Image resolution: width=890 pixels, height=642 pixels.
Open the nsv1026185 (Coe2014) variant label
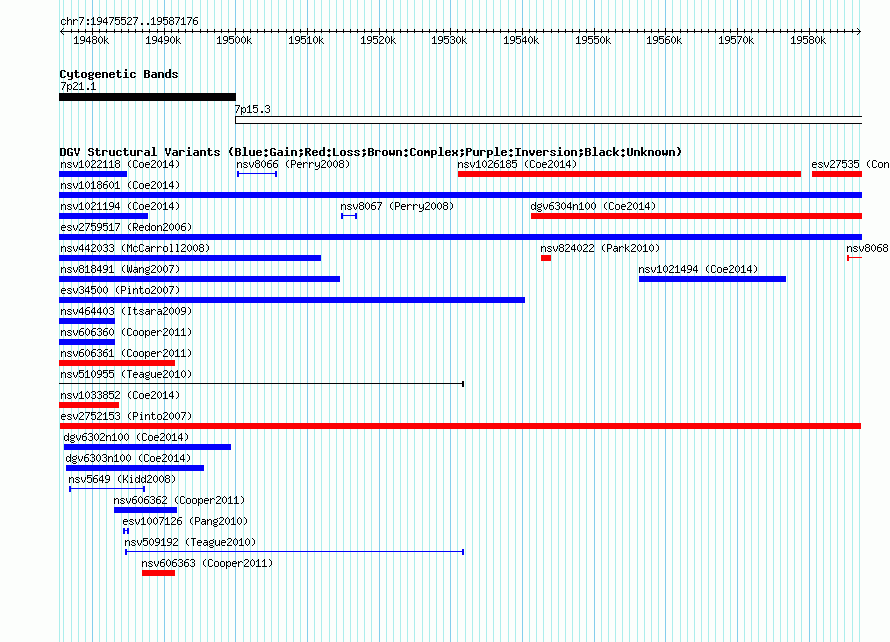(x=517, y=164)
